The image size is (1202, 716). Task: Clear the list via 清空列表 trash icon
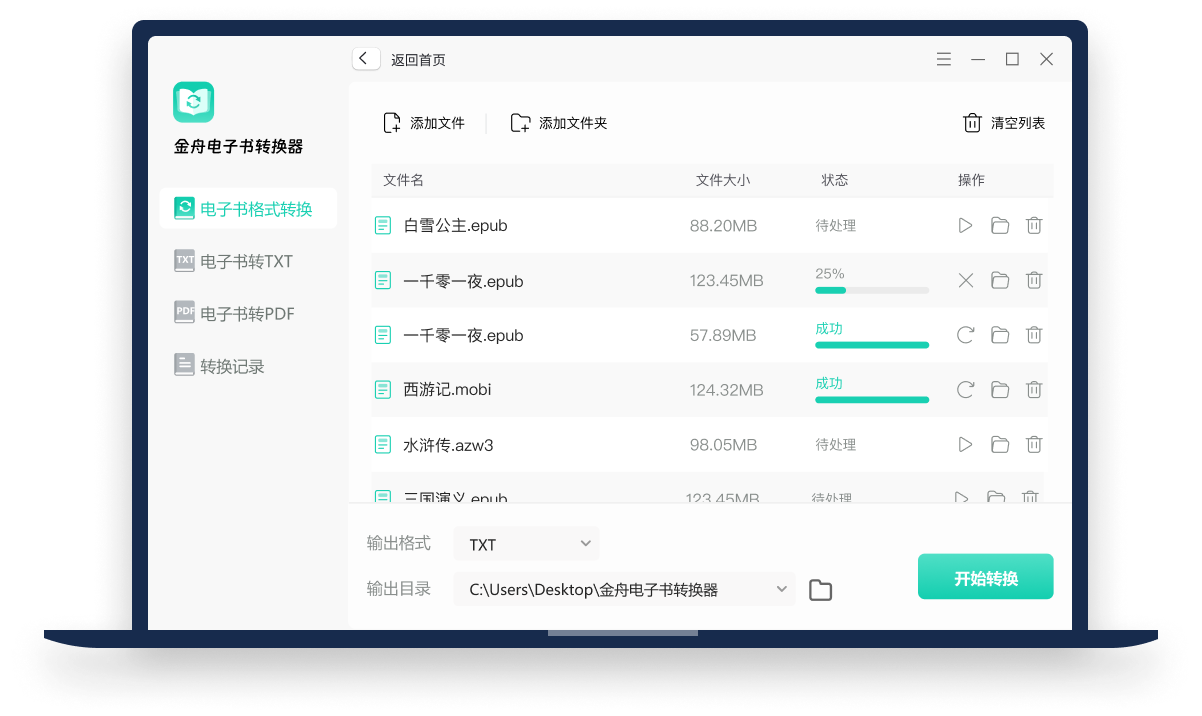pos(971,122)
